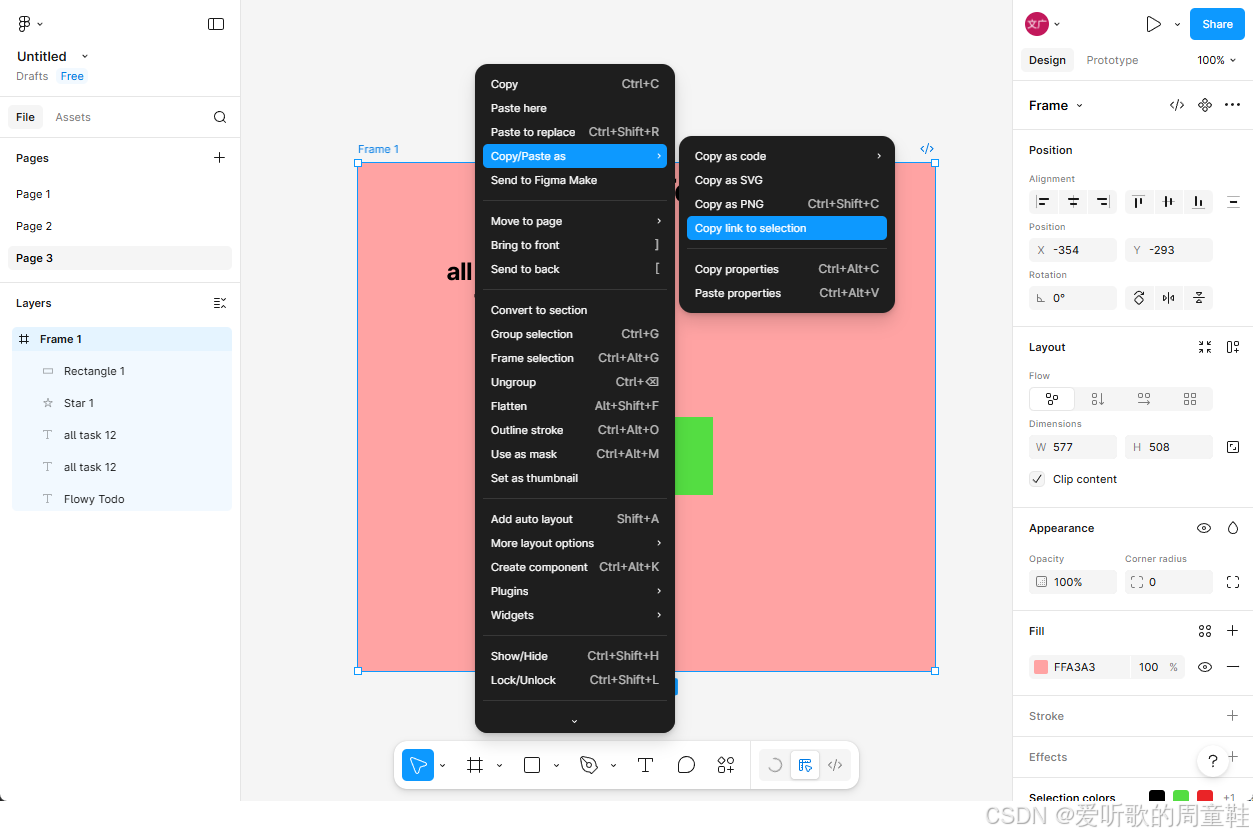
Task: Open the Figma main menu logo
Action: 25,24
